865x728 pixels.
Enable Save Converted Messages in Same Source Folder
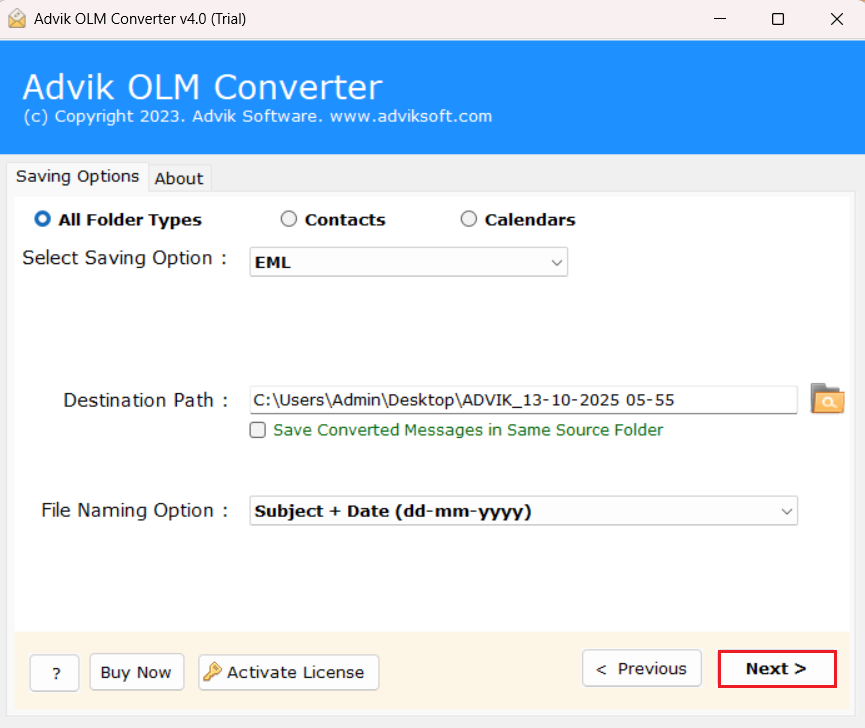tap(258, 430)
